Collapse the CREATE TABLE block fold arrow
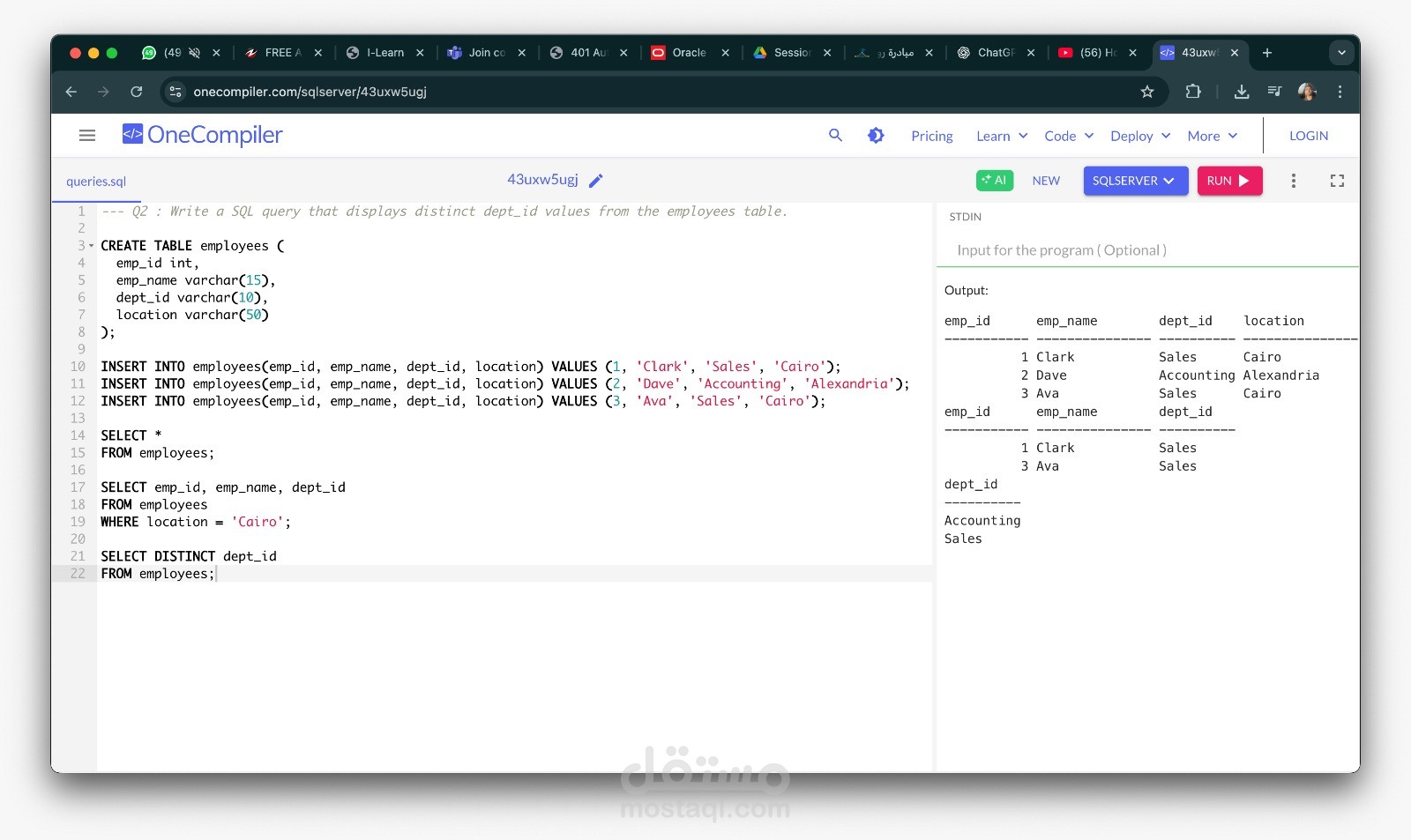The width and height of the screenshot is (1411, 840). 91,246
